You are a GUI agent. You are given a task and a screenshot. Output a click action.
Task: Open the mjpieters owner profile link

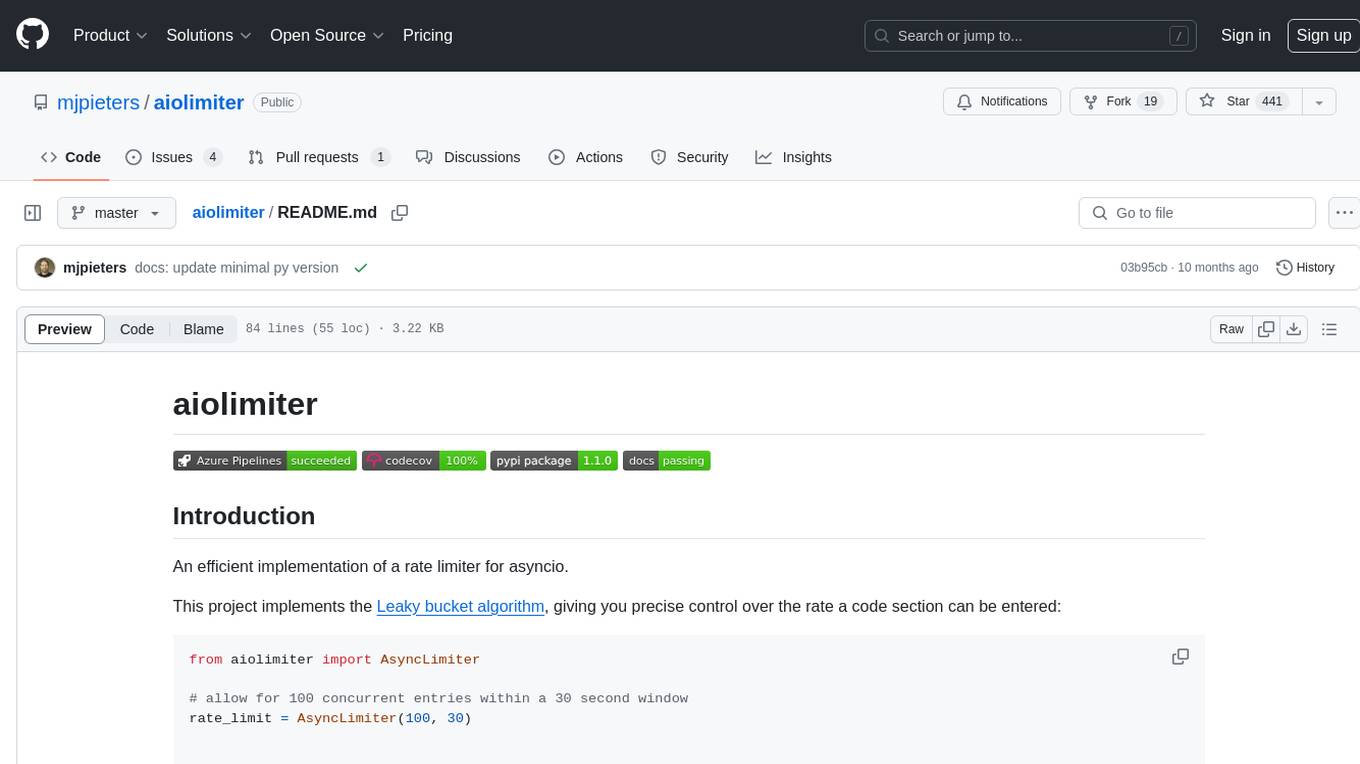pyautogui.click(x=98, y=102)
